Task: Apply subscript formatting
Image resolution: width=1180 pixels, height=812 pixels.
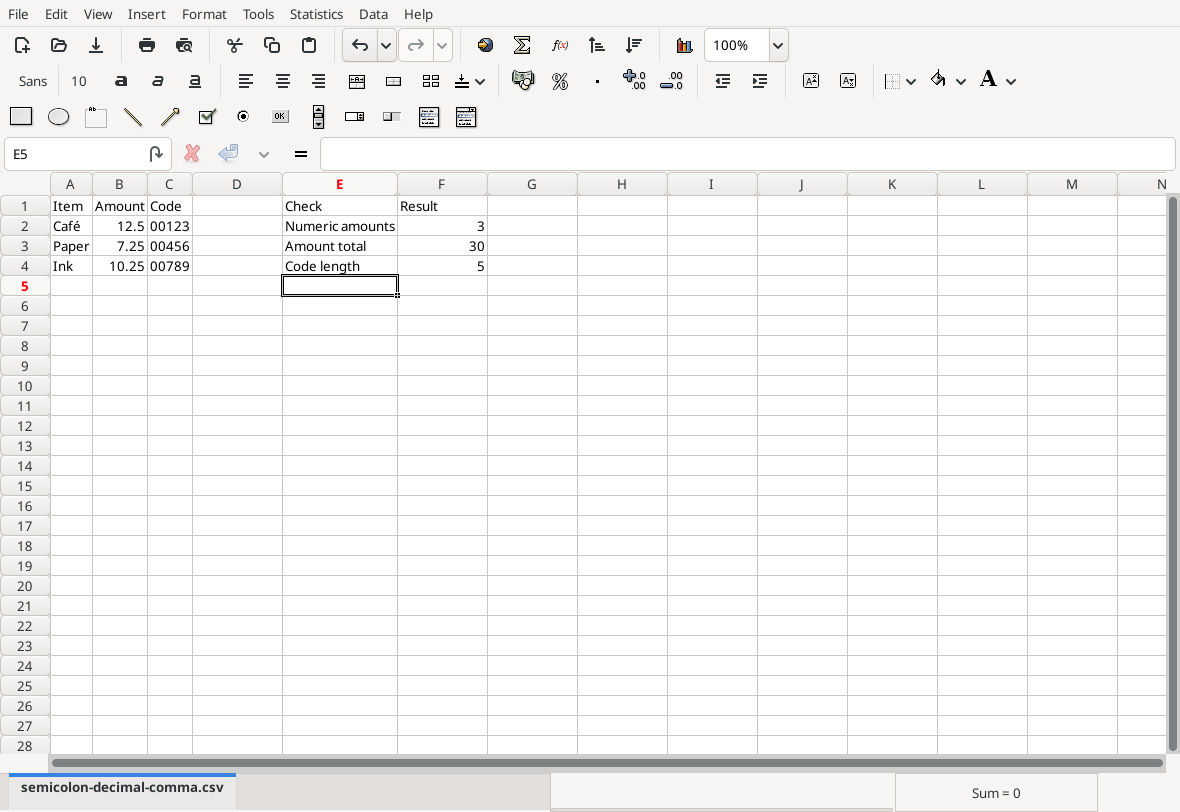Action: [847, 81]
